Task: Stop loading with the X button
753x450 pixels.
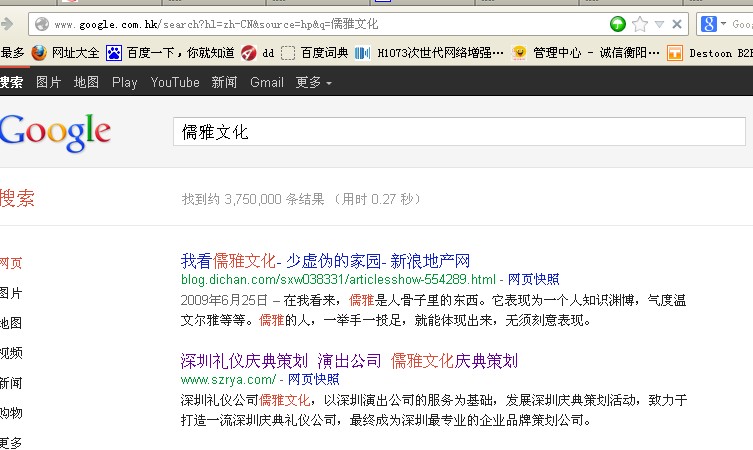Action: (677, 24)
